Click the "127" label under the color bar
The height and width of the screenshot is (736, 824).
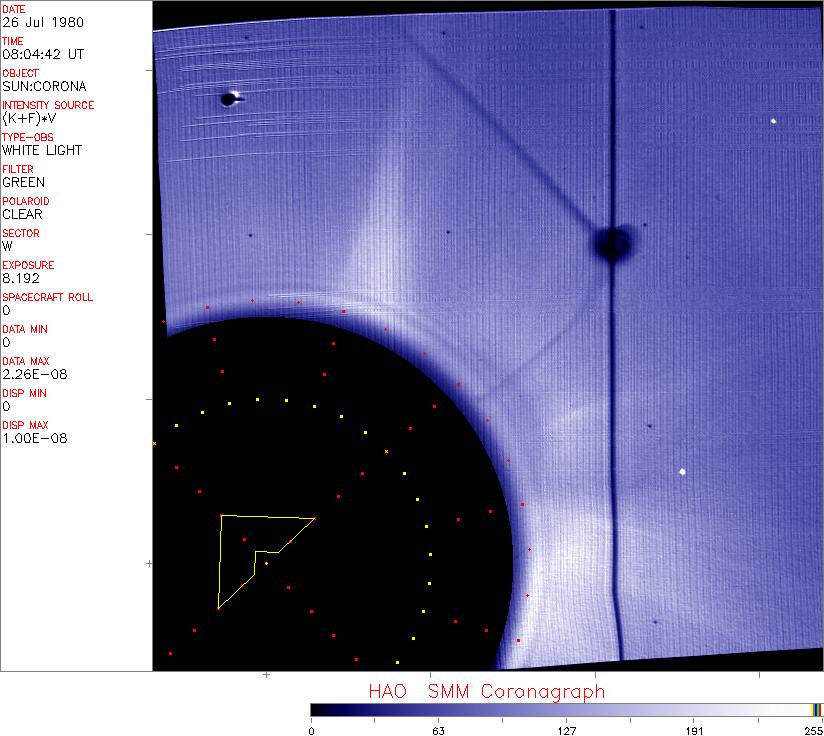click(x=566, y=729)
